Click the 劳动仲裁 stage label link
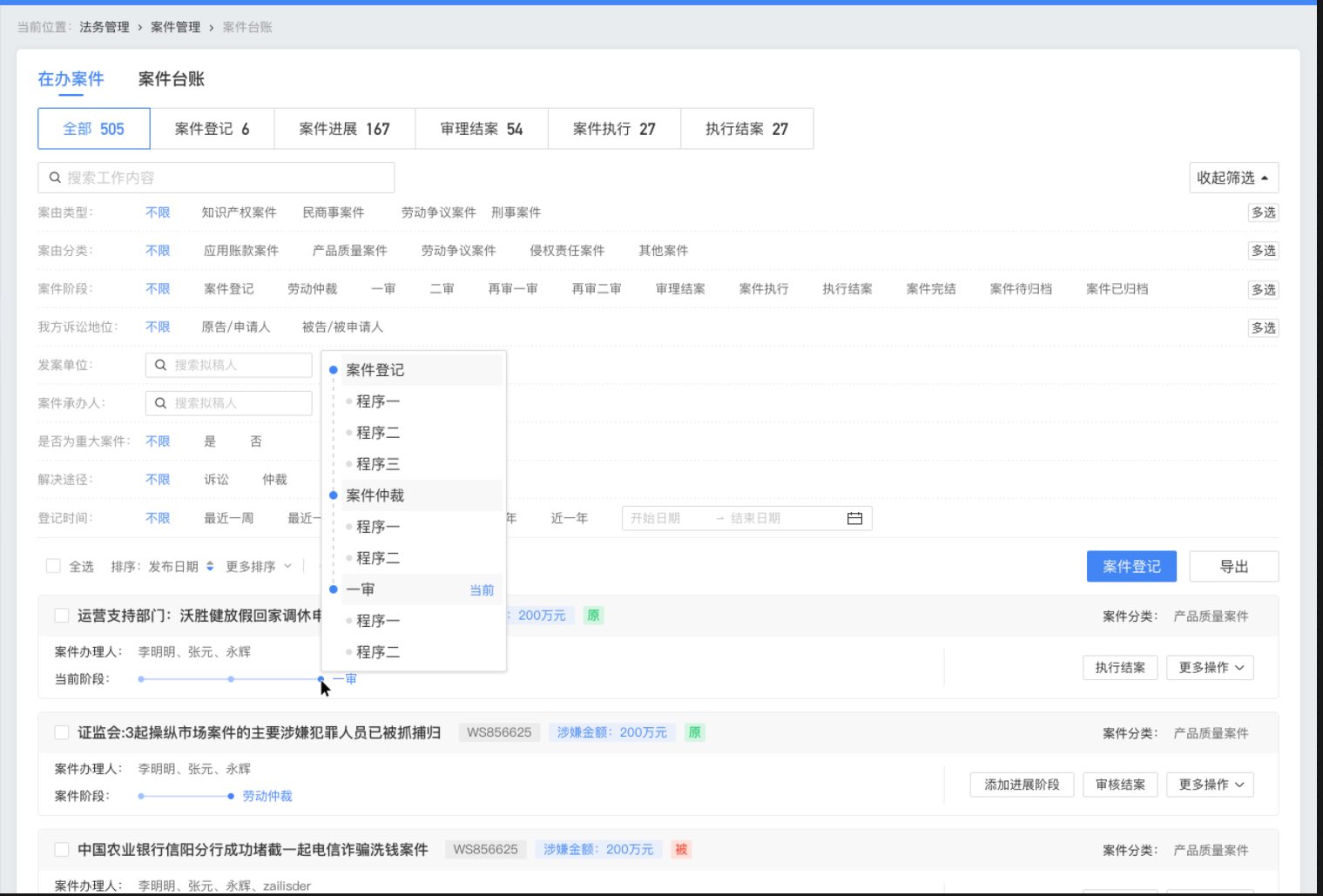This screenshot has width=1323, height=896. point(267,796)
